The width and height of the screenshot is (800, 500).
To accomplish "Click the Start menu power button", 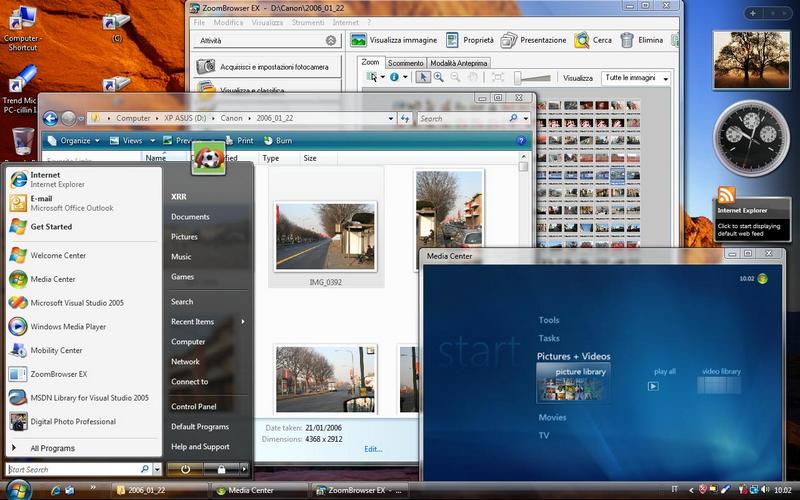I will [185, 468].
